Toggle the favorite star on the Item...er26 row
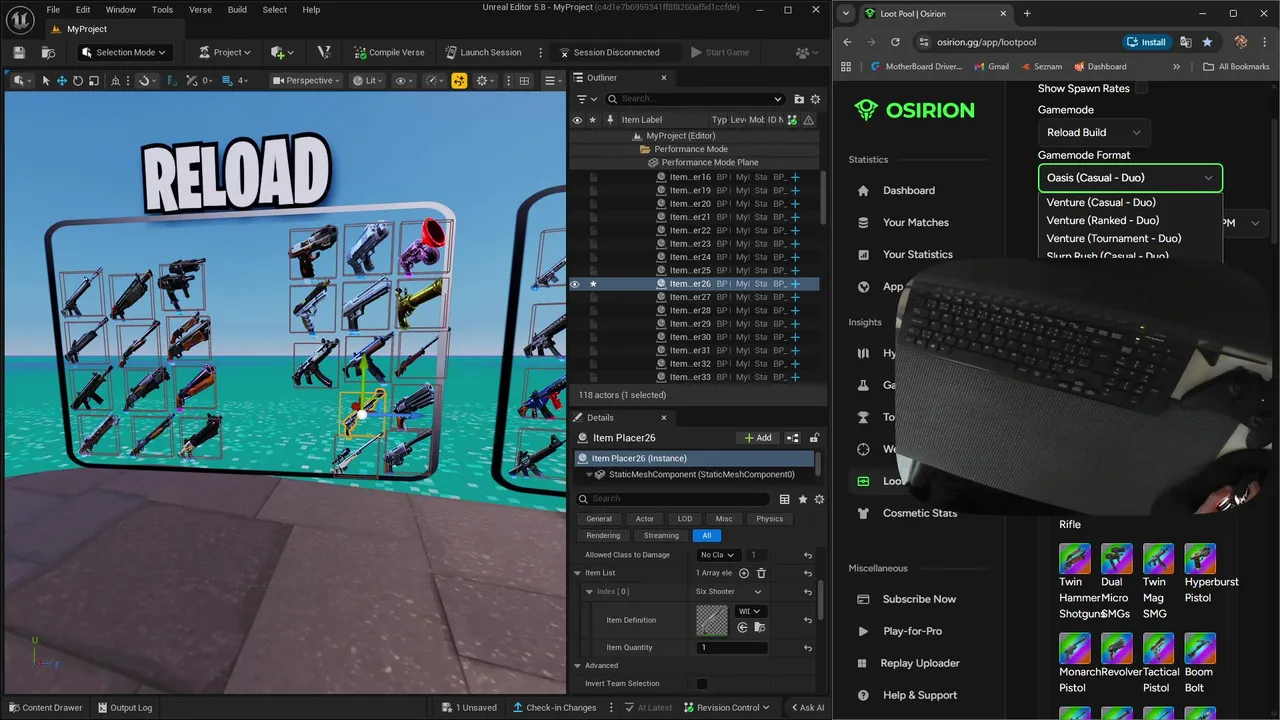1280x720 pixels. pyautogui.click(x=593, y=284)
